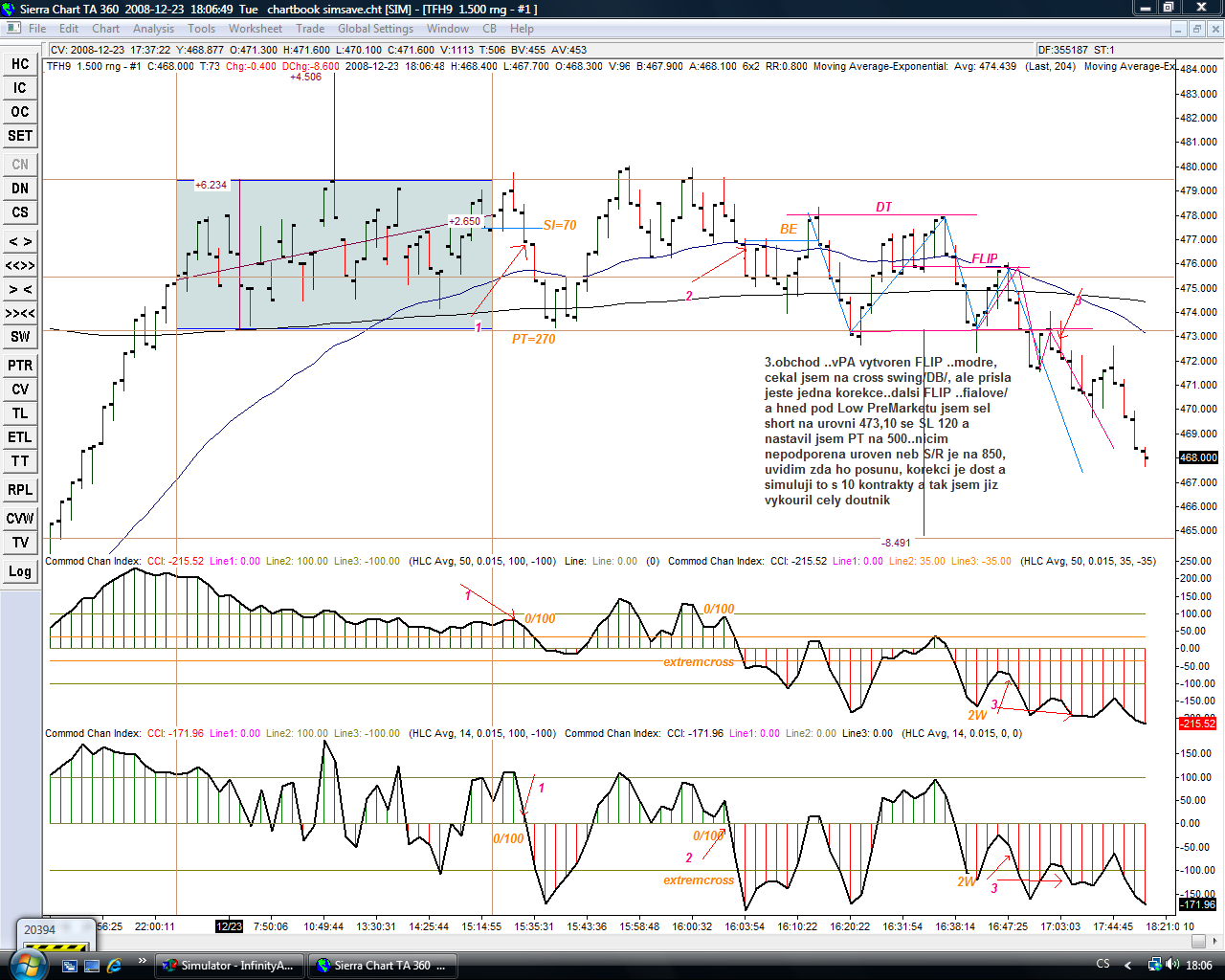Click the chart document icon left of File
The height and width of the screenshot is (980, 1225).
pos(13,28)
